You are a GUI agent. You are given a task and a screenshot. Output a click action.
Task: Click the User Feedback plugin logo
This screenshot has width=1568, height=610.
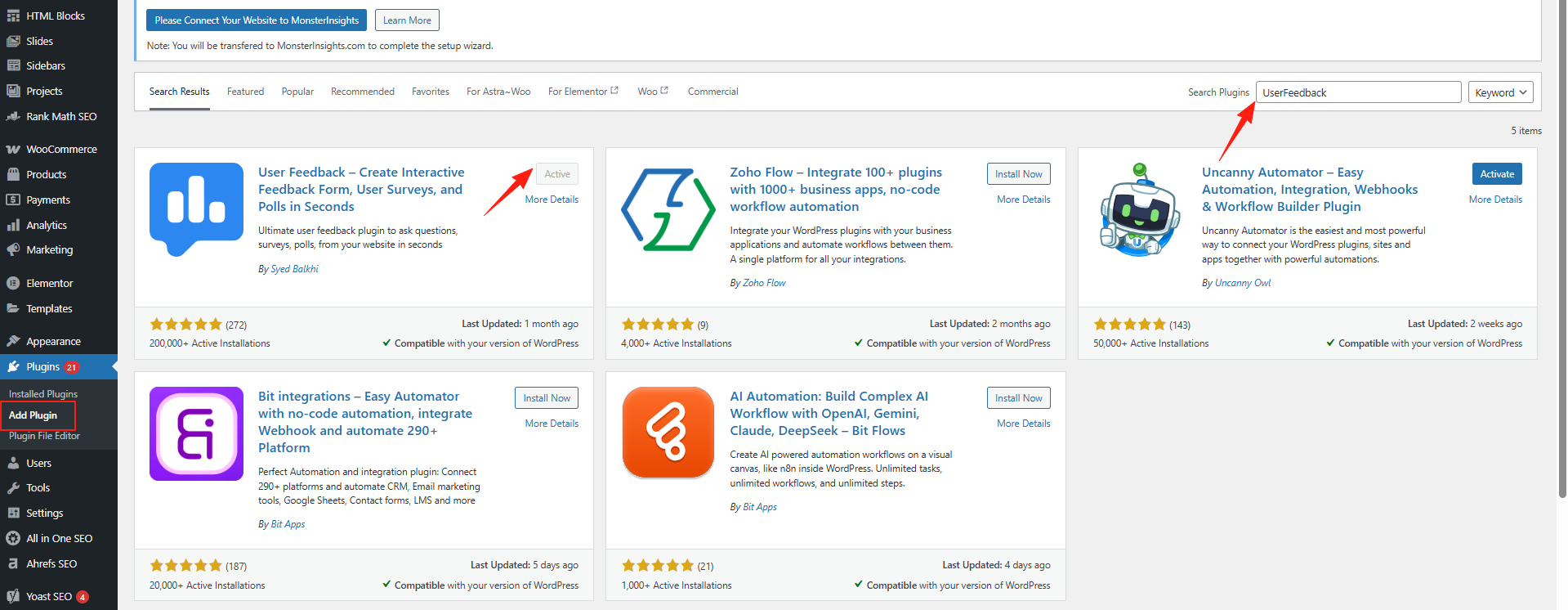coord(196,209)
